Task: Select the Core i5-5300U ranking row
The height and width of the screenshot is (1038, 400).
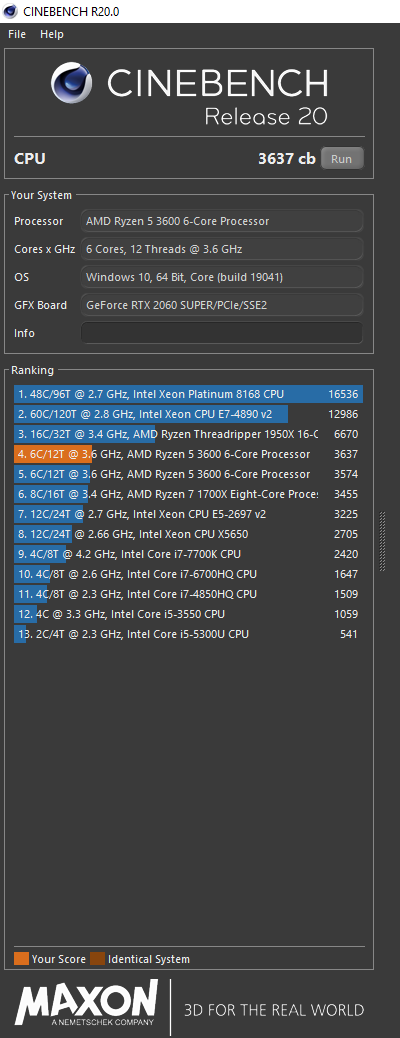Action: 188,634
